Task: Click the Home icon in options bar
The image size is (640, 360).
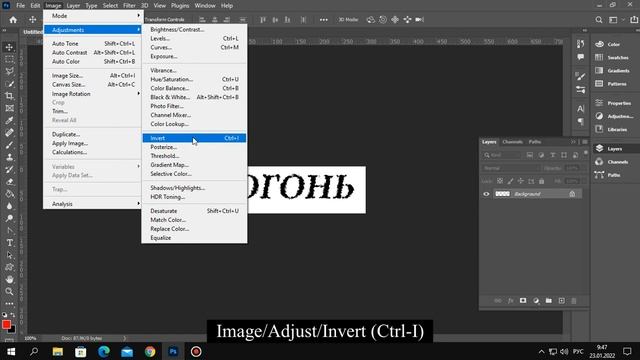Action: (13, 20)
